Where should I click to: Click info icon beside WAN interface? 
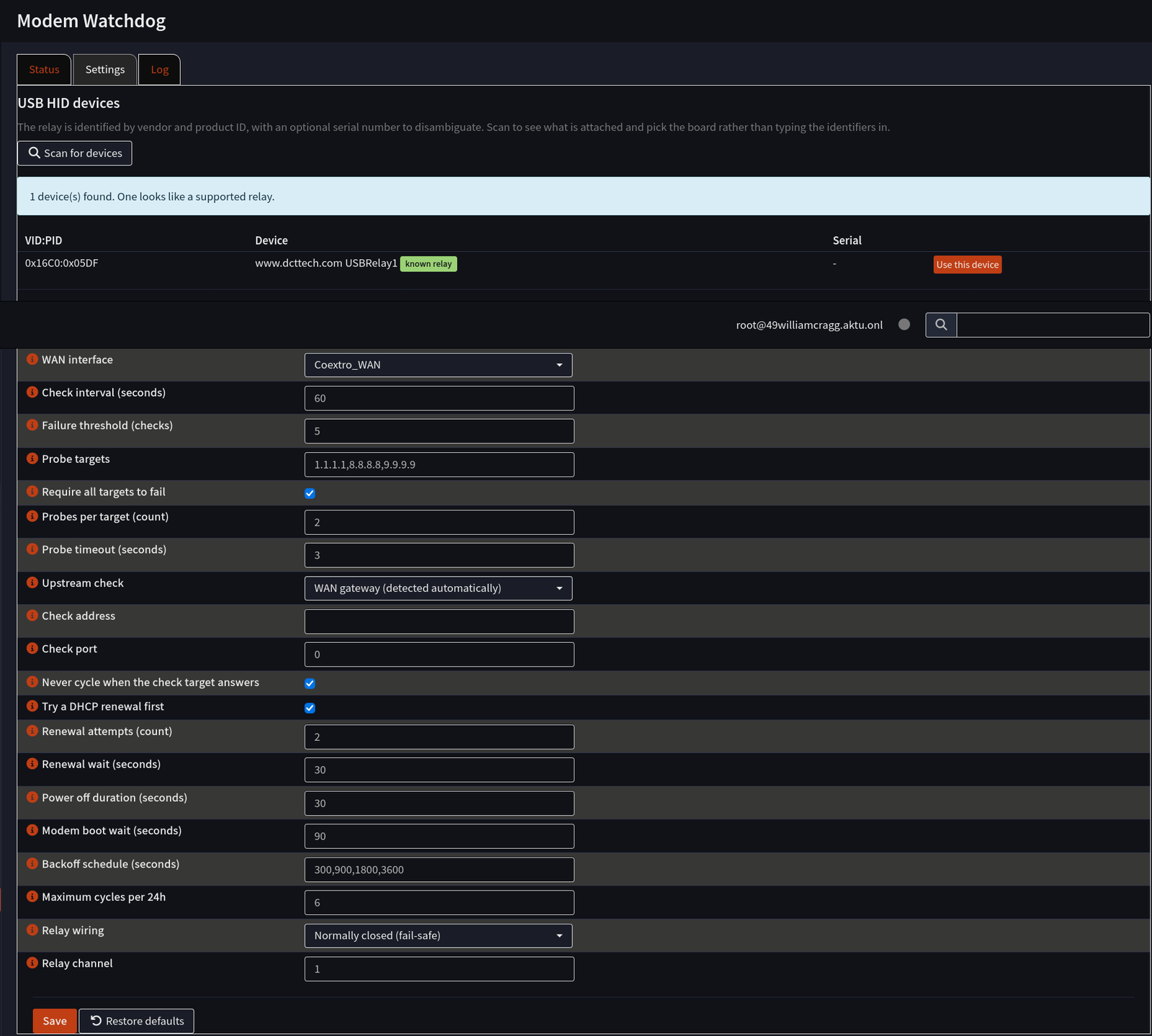click(x=32, y=359)
